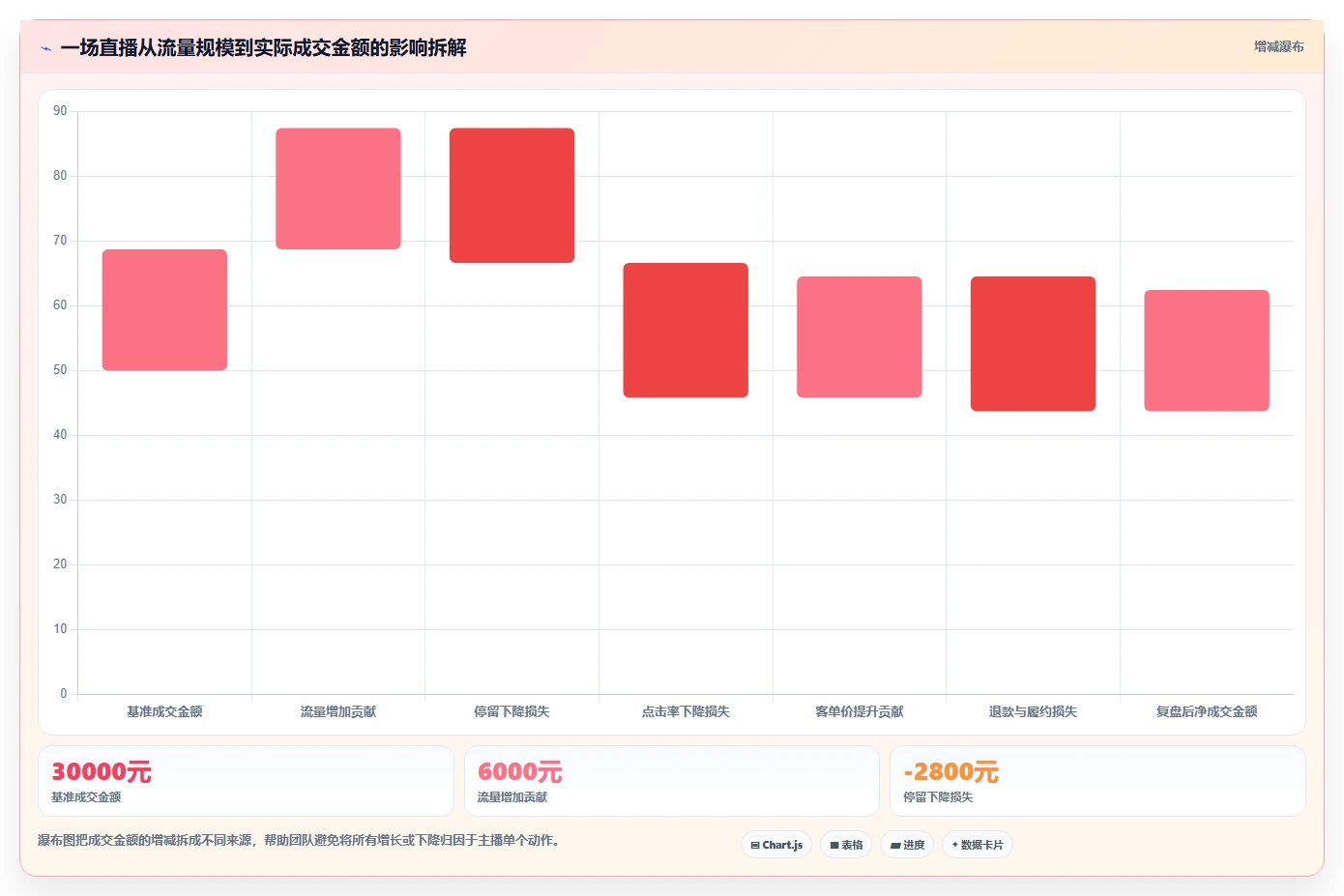Click x-axis label 基准成交金额
1344x896 pixels.
[164, 711]
